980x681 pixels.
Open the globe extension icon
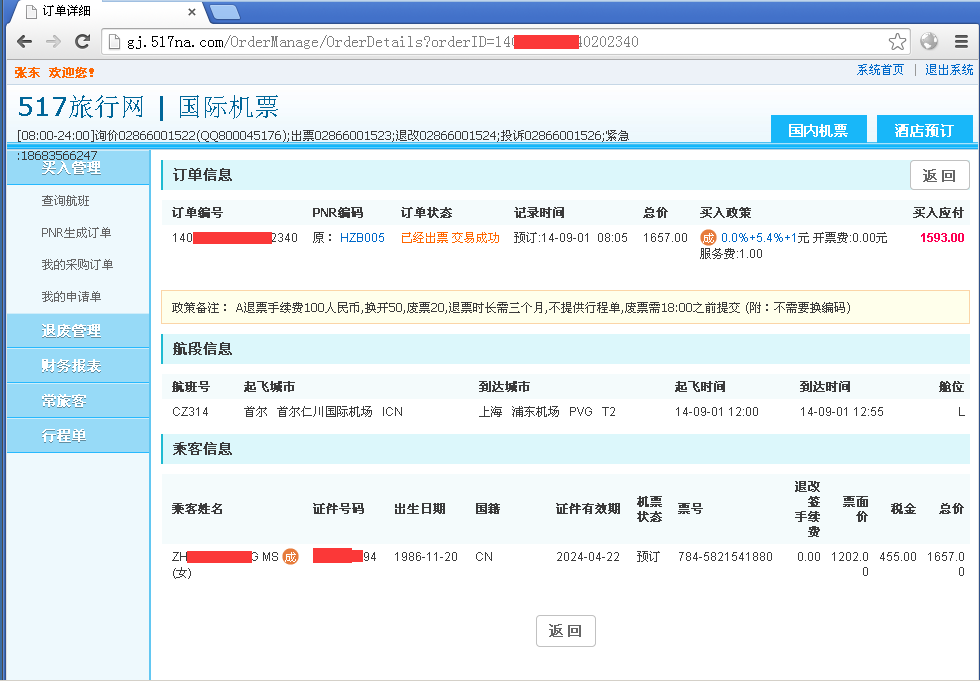(x=929, y=42)
